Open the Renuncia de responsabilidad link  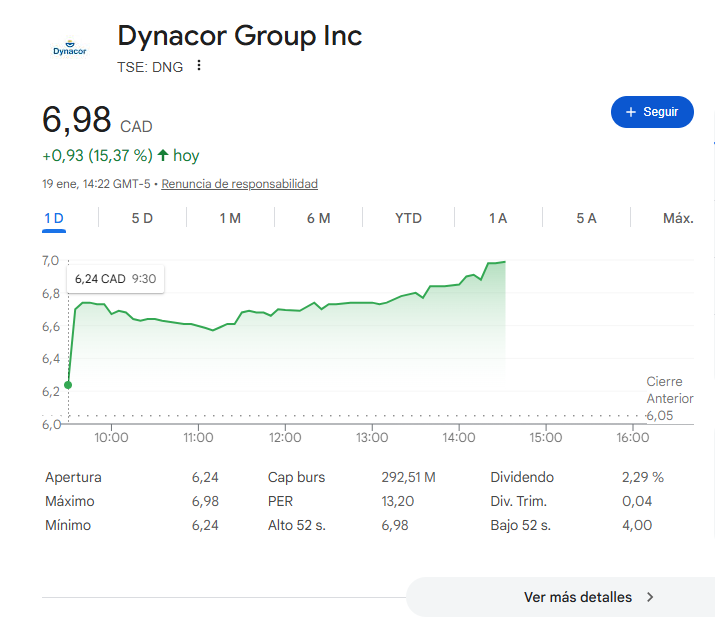[239, 184]
